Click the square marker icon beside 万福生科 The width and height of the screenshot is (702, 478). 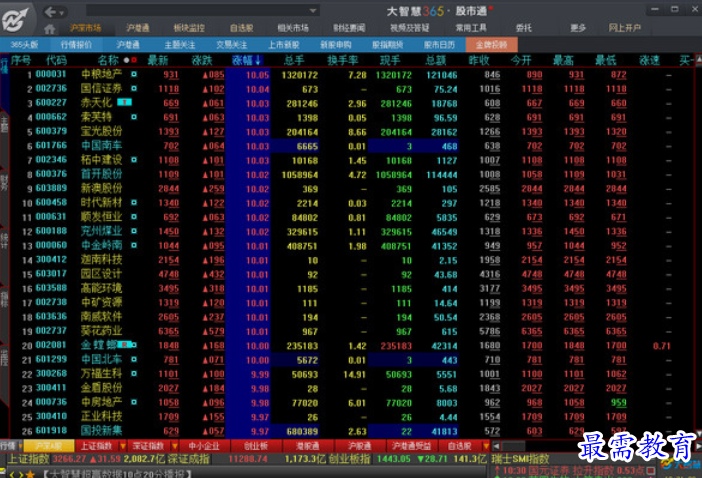point(134,374)
